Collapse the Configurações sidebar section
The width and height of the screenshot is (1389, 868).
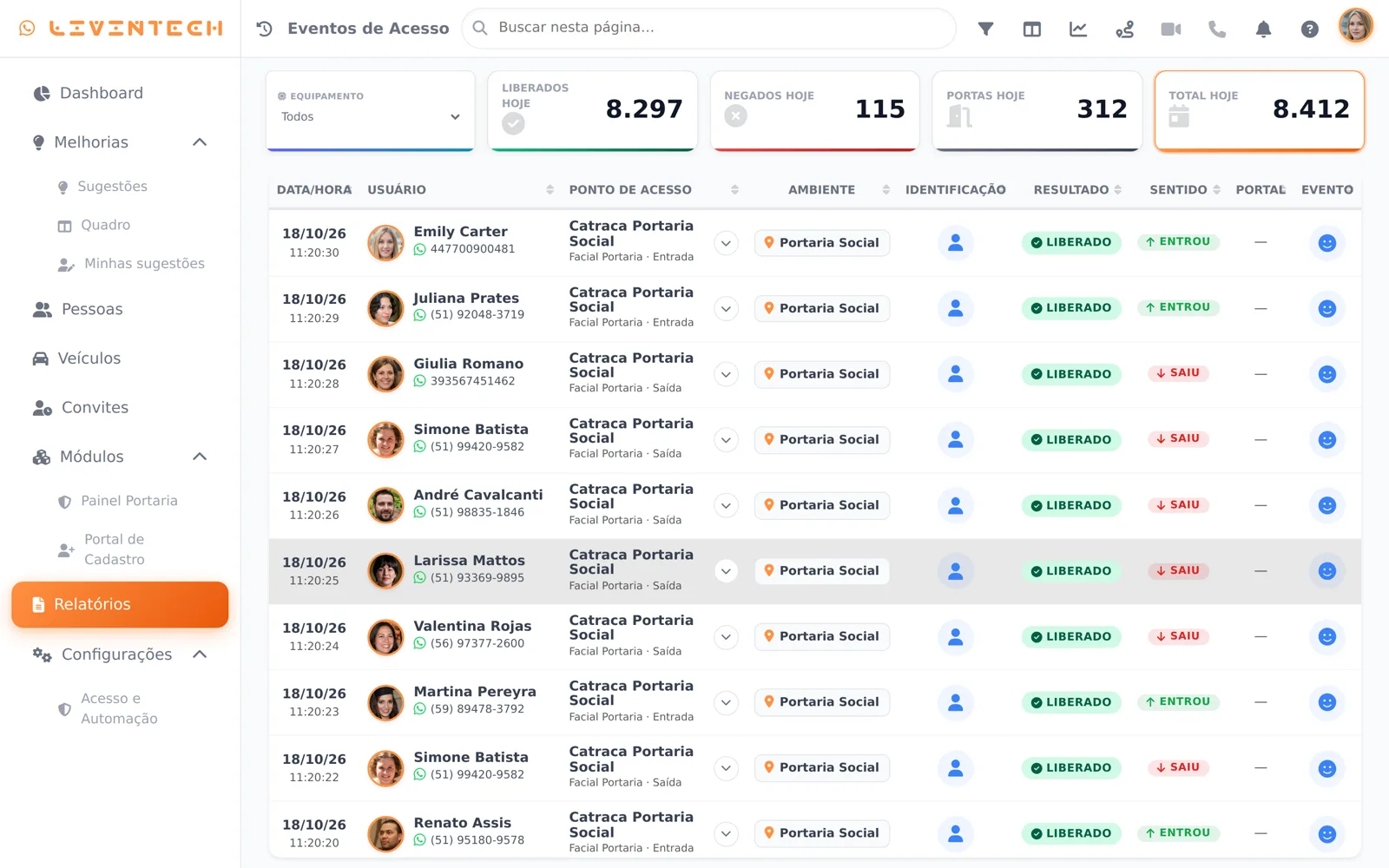click(200, 654)
